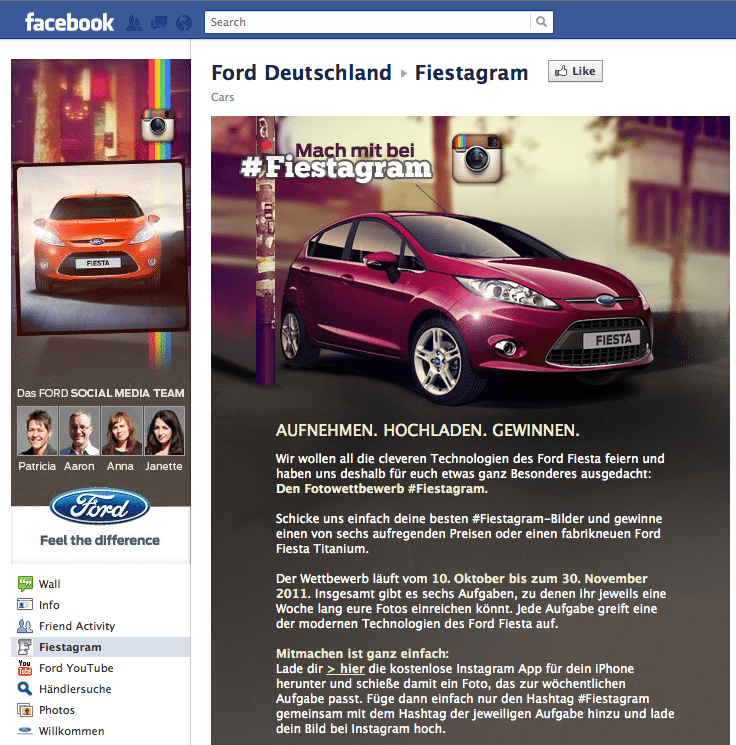Click the Info card icon

point(25,604)
